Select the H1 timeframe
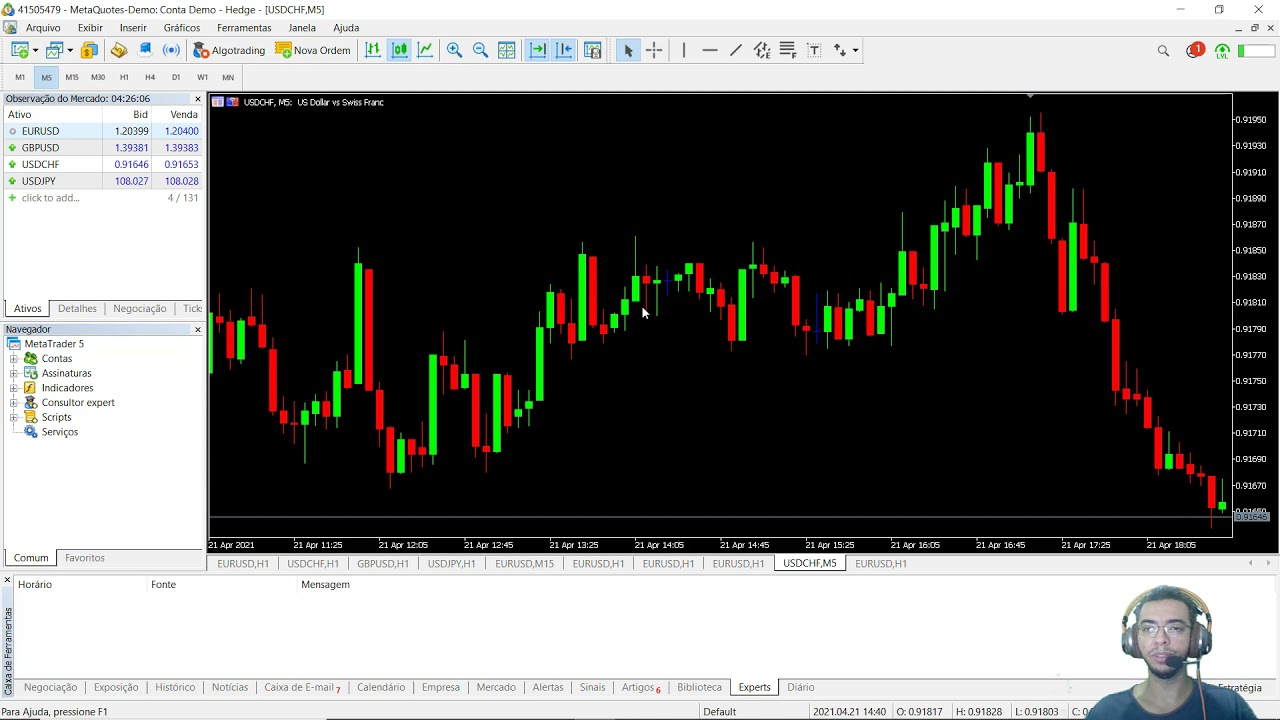 124,77
